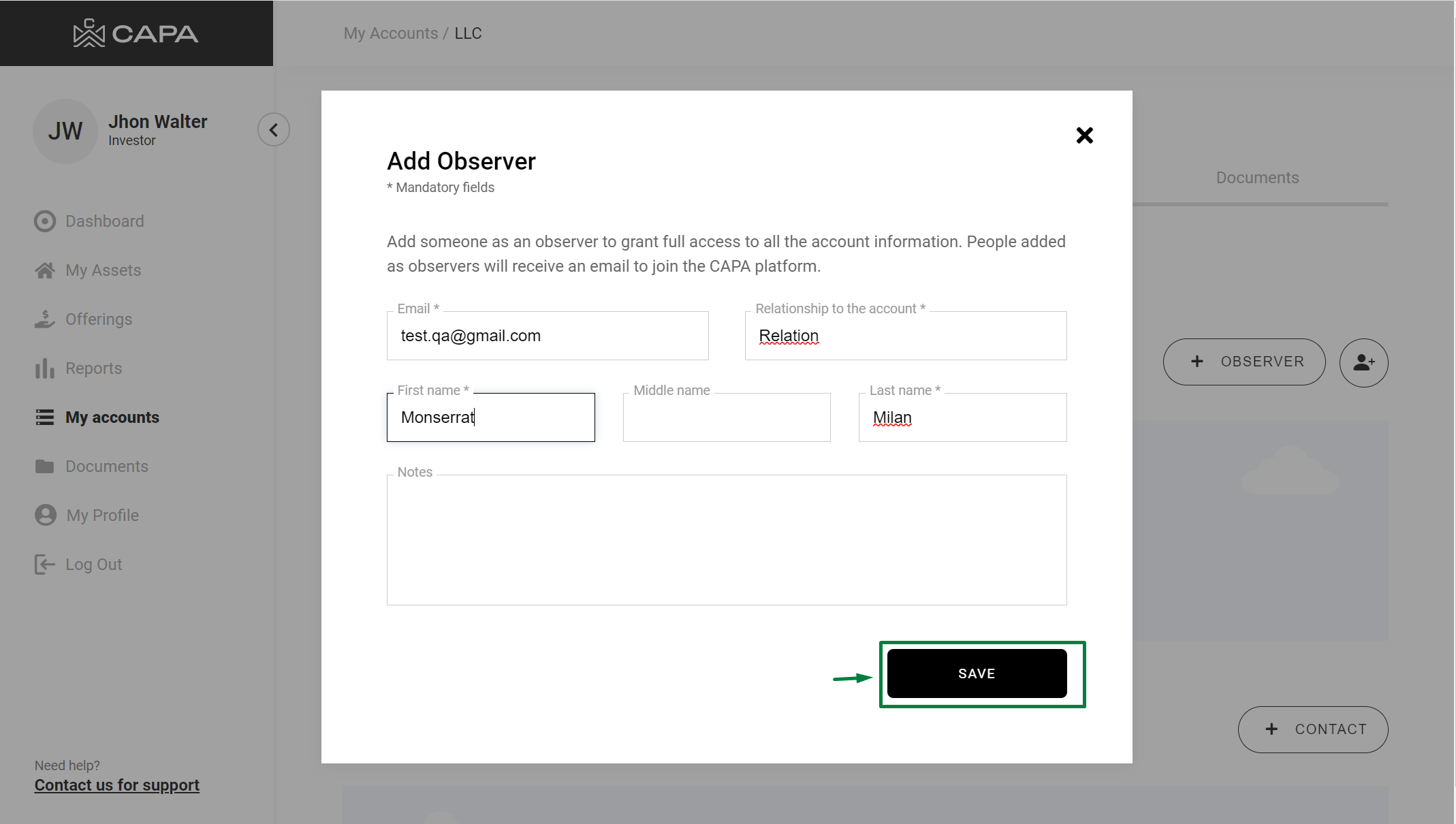Click the CAPA logo
Viewport: 1456px width, 824px height.
(x=136, y=33)
